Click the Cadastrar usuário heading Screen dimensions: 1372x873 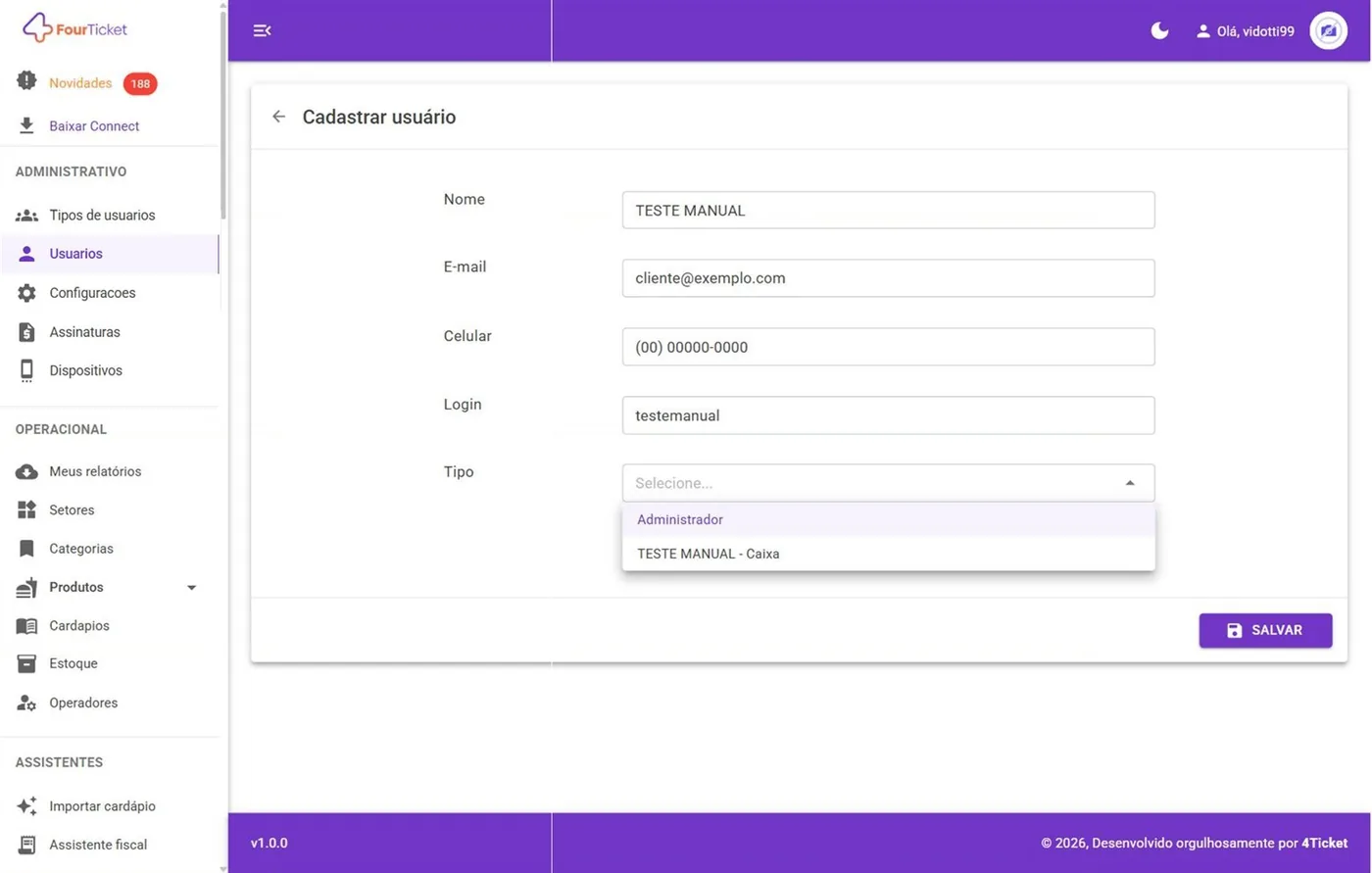(x=379, y=117)
